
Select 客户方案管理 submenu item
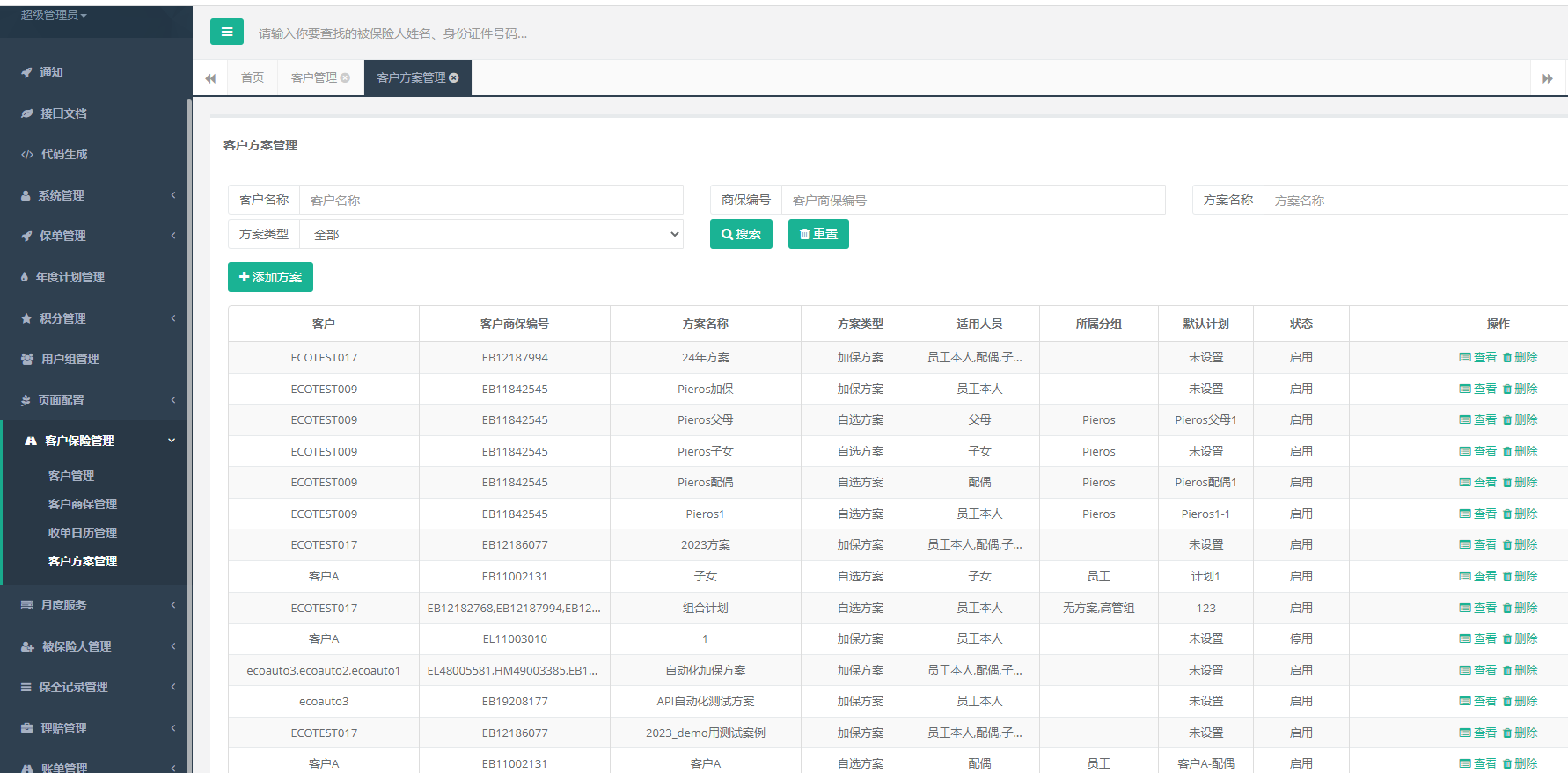point(83,561)
